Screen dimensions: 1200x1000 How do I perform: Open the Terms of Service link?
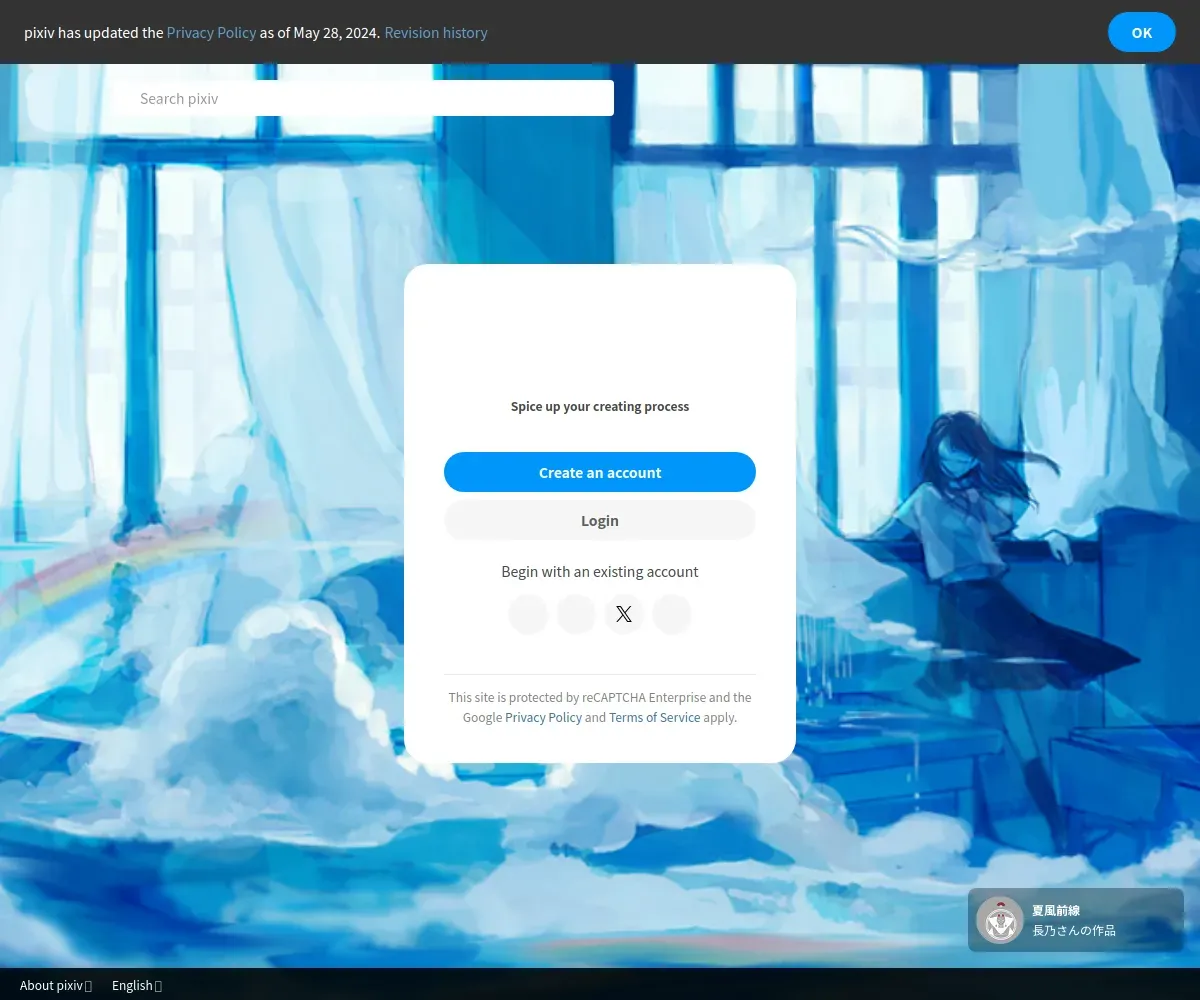(x=655, y=717)
